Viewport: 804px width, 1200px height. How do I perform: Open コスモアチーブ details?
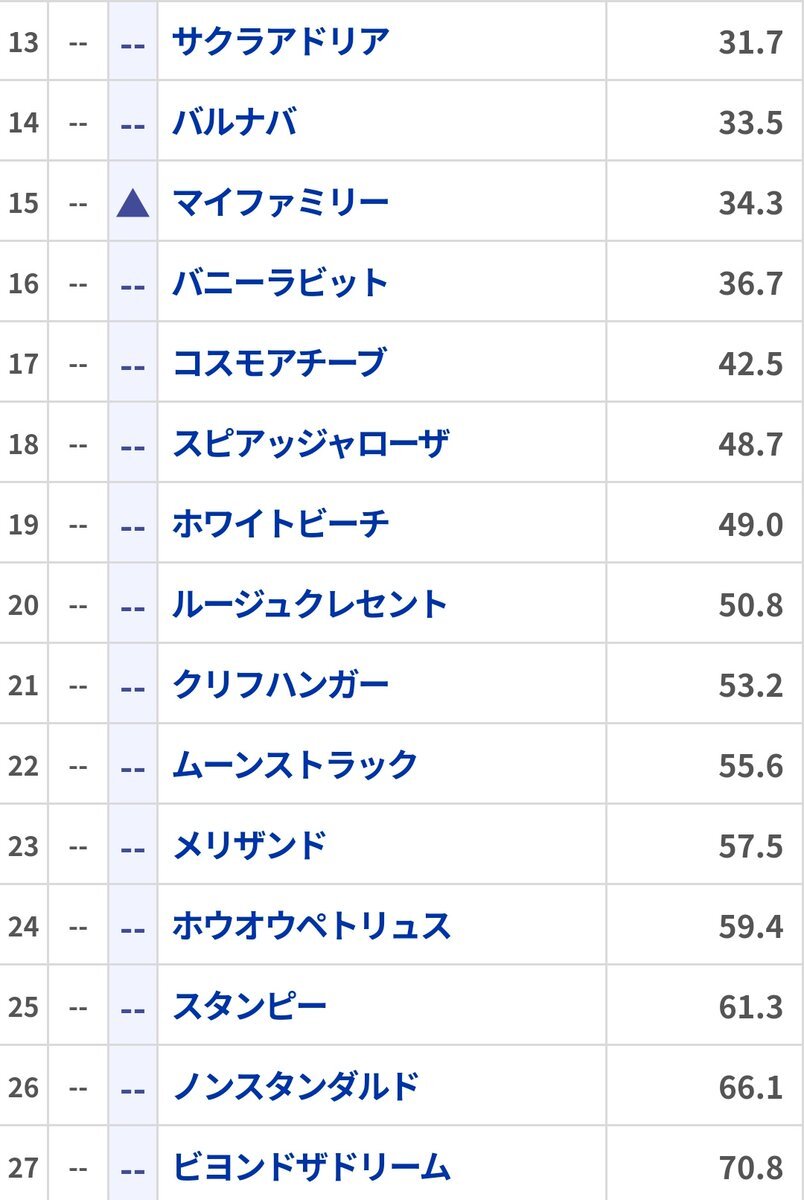[279, 363]
